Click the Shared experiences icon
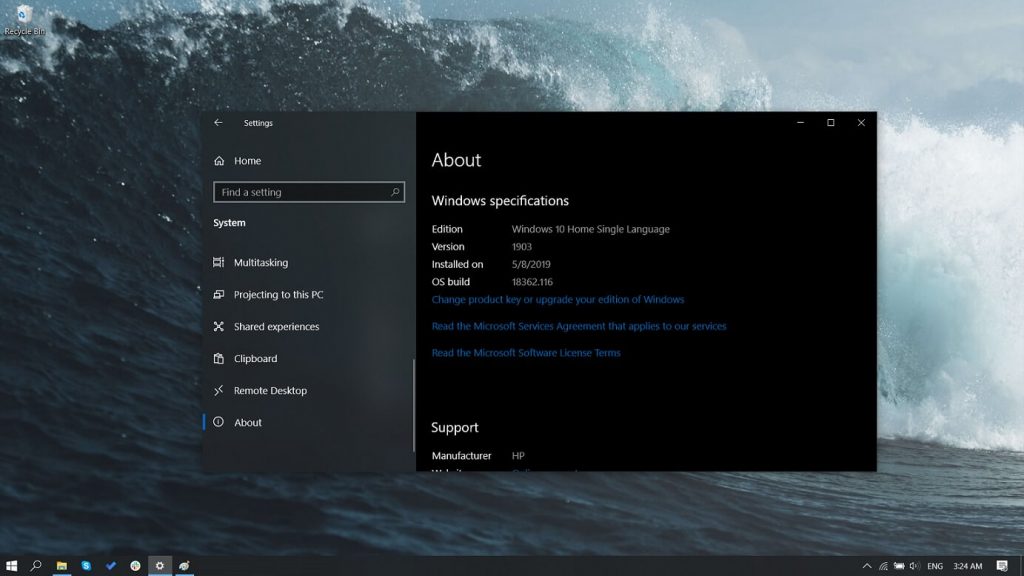The image size is (1024, 576). pos(219,327)
